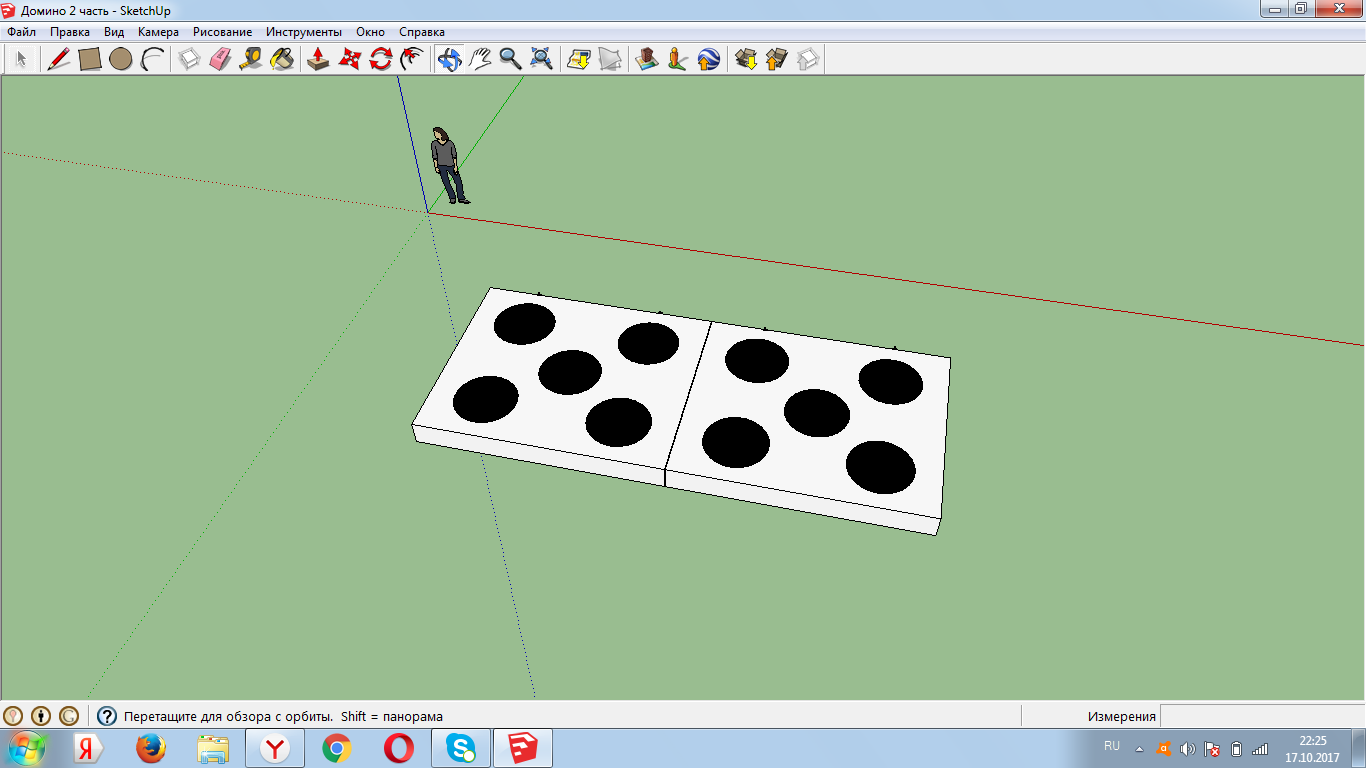Open the Инструменты menu
Image resolution: width=1366 pixels, height=768 pixels.
[304, 32]
